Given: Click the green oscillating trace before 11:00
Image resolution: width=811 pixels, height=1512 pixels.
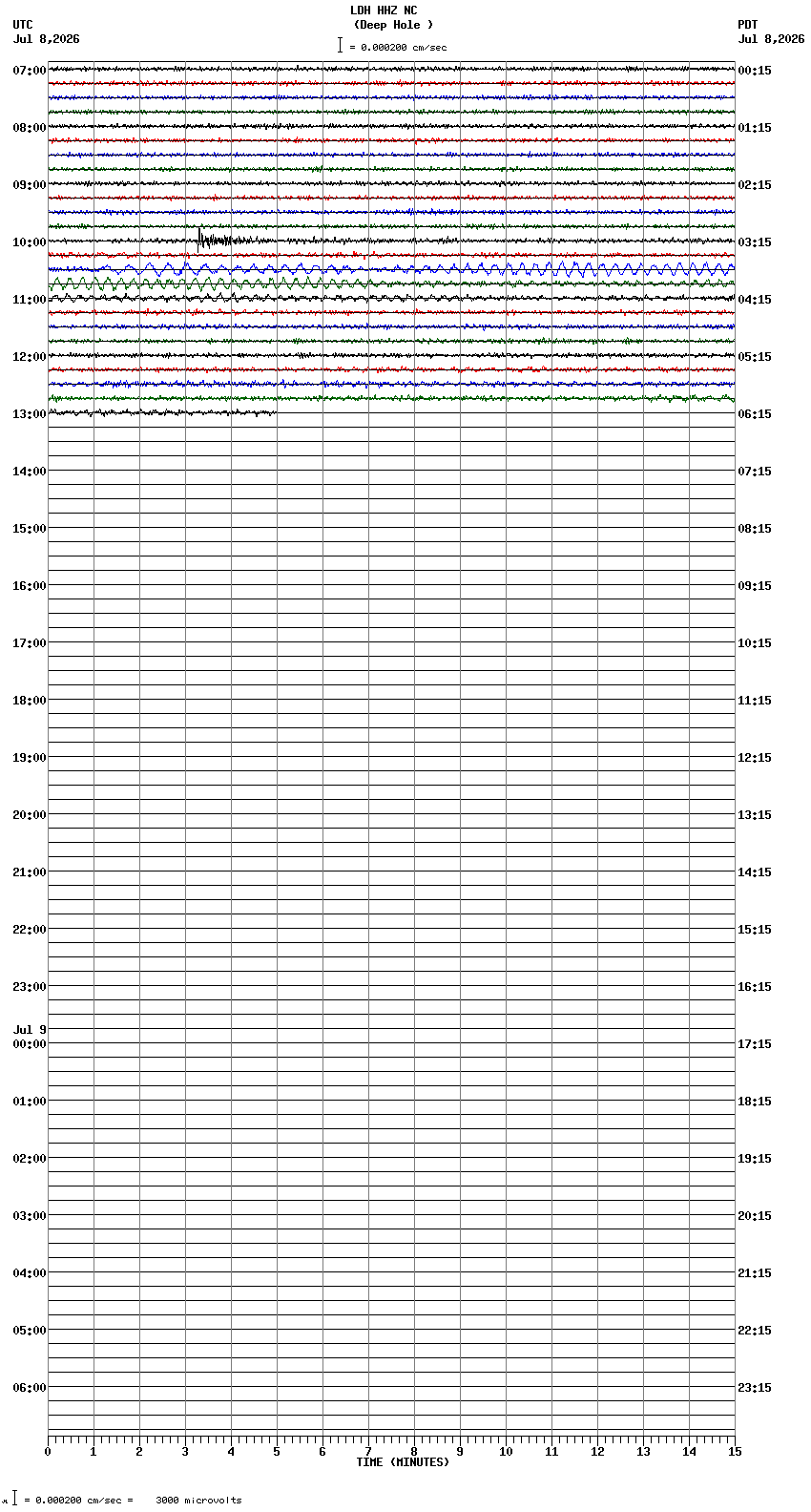Looking at the screenshot, I should point(391,283).
